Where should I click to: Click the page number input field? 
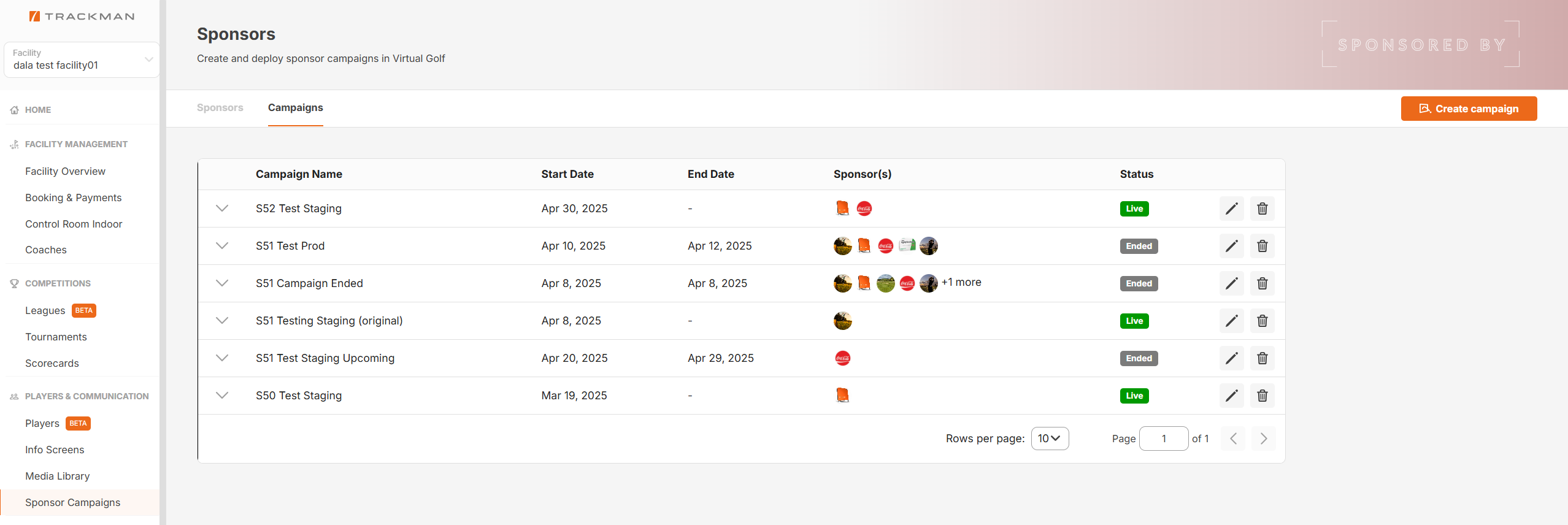(x=1164, y=439)
